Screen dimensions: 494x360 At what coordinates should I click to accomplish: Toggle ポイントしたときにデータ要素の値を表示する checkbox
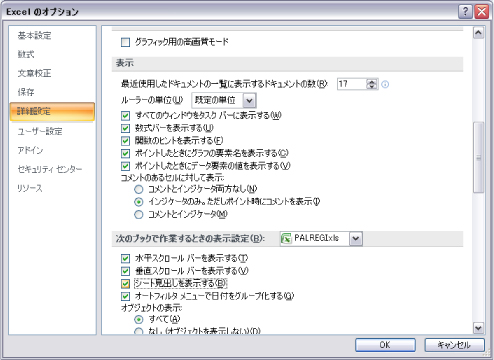[125, 166]
